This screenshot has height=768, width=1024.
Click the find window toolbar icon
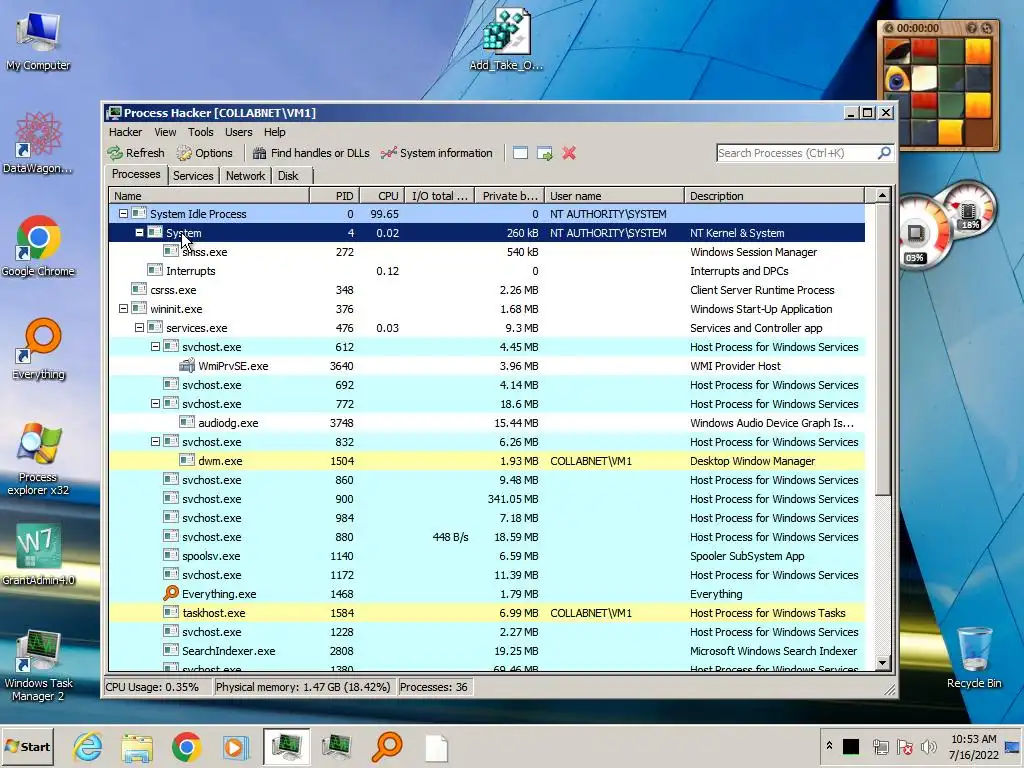[520, 153]
